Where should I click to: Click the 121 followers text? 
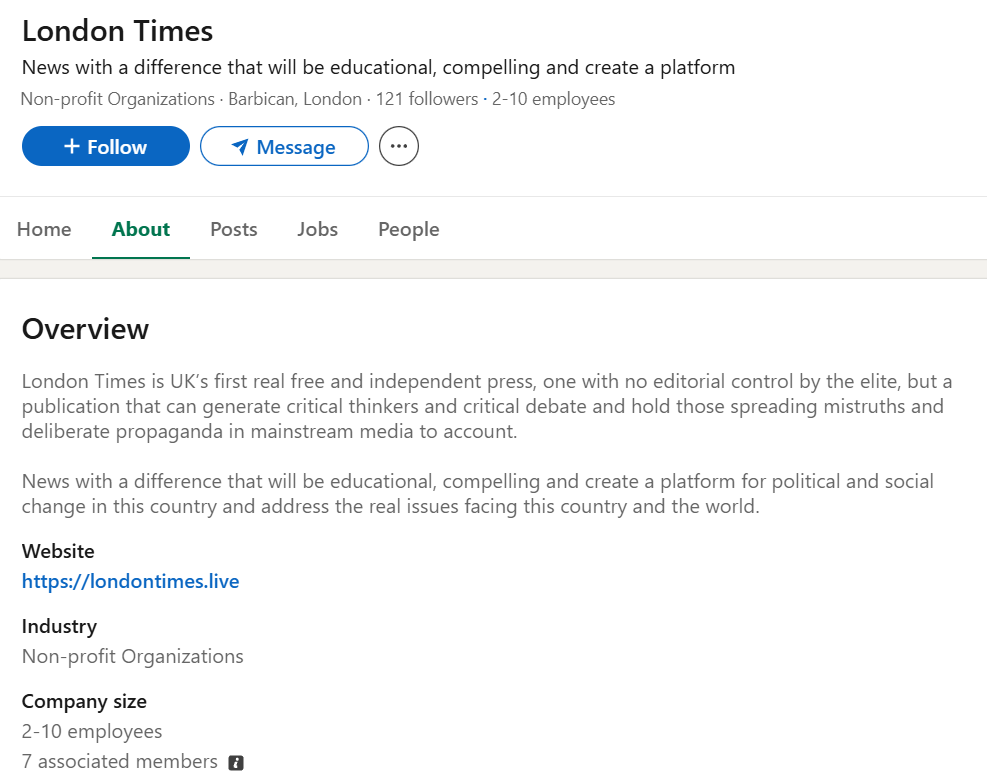click(427, 99)
